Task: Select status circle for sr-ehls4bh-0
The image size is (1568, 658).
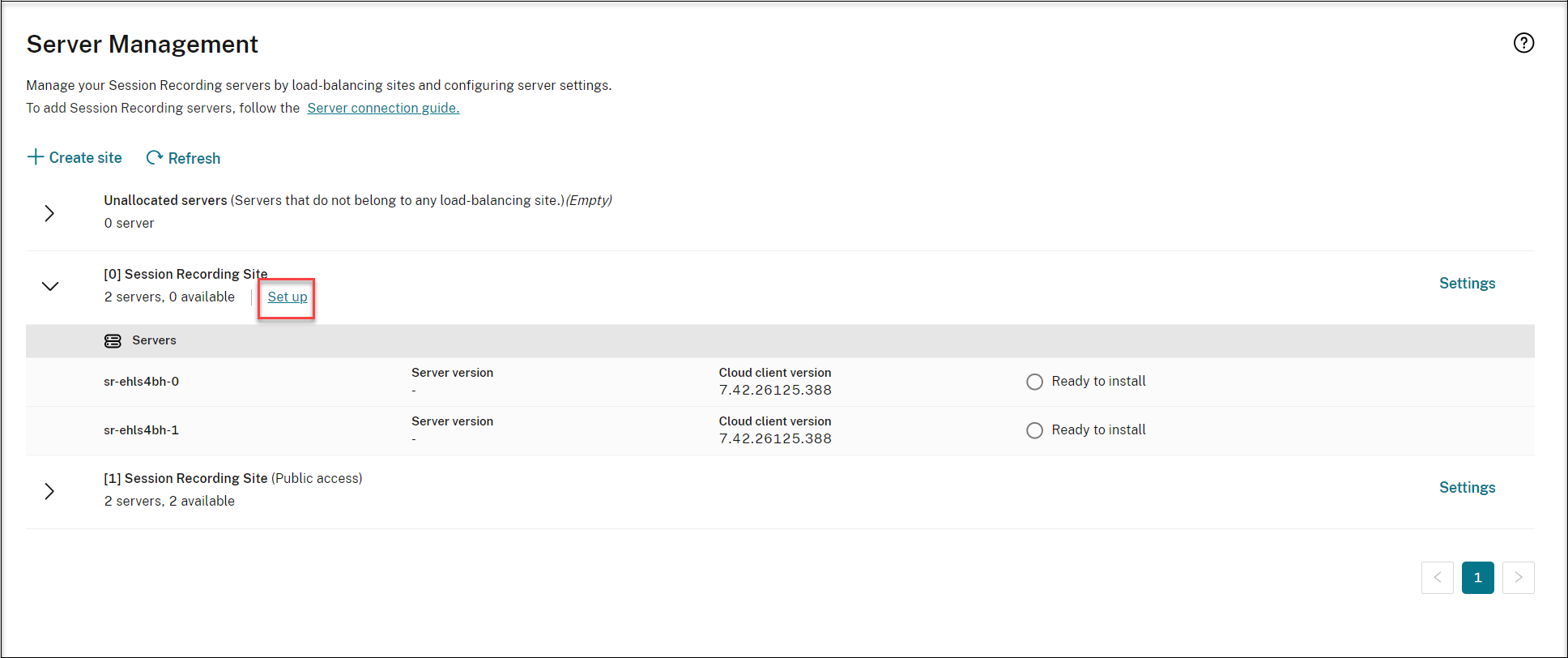Action: (x=1034, y=382)
